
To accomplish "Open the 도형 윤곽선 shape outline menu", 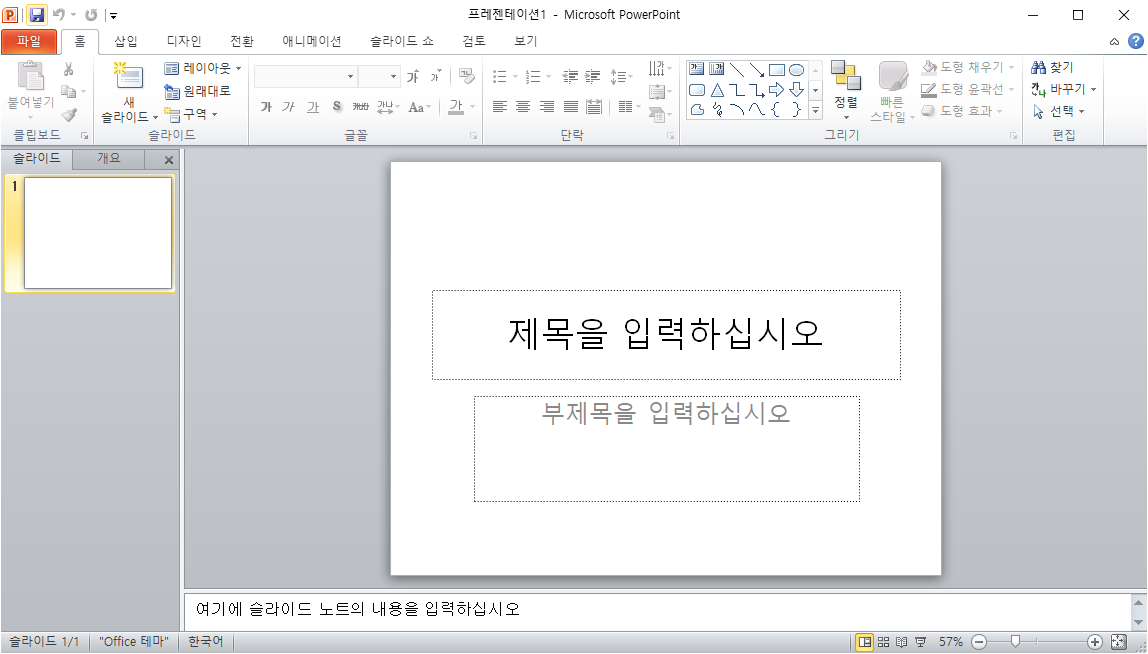I will pos(968,89).
